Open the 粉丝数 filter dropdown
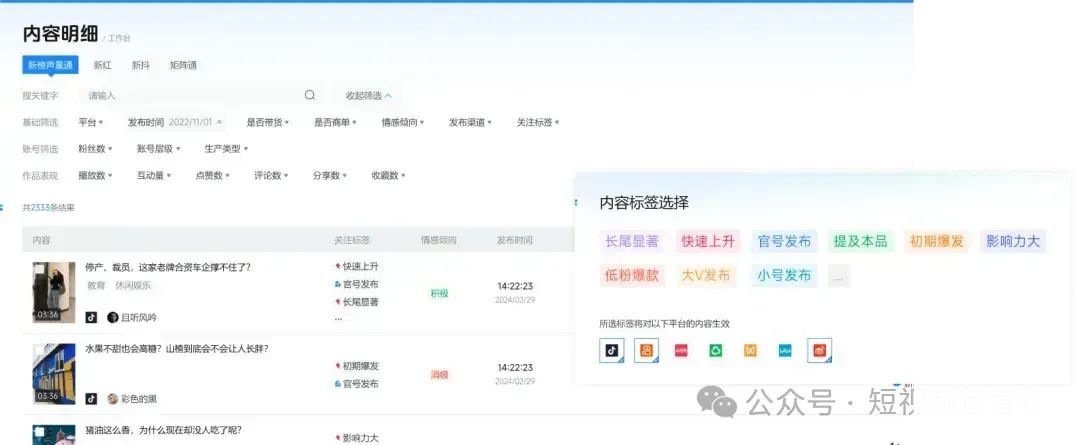 [95, 148]
